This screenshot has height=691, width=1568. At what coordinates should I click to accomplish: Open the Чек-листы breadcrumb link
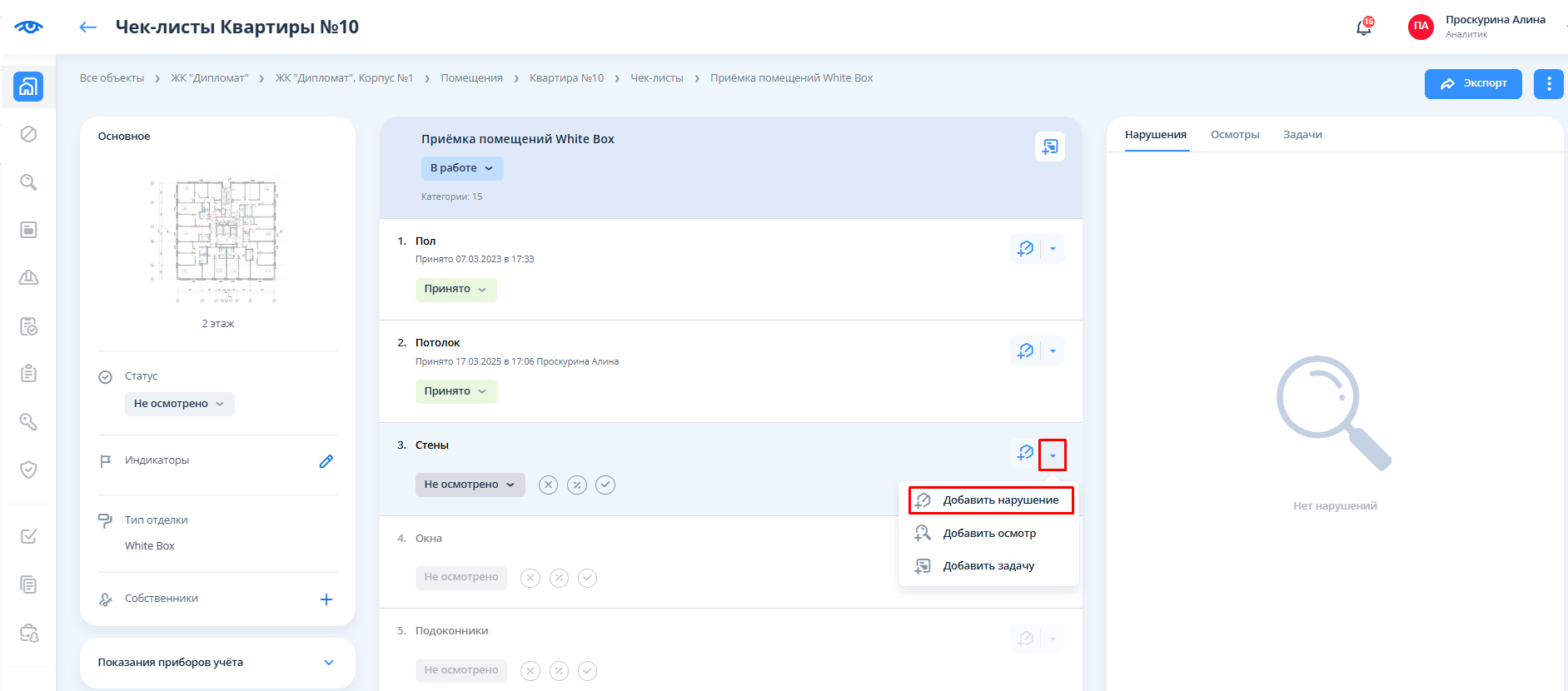pos(656,78)
